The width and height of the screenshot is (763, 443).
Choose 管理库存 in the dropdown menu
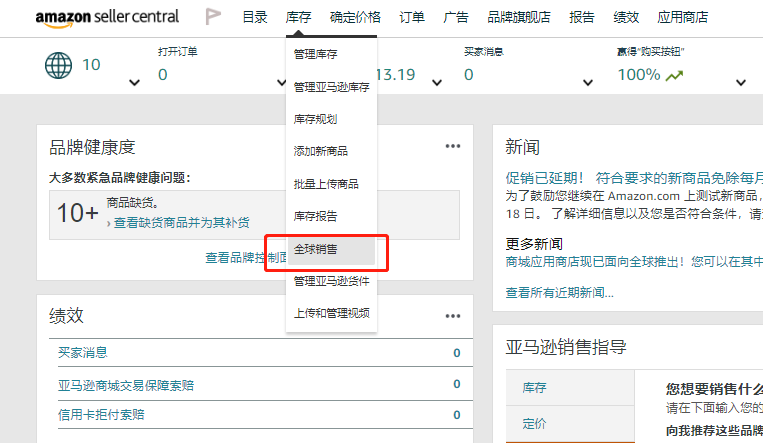coord(315,54)
